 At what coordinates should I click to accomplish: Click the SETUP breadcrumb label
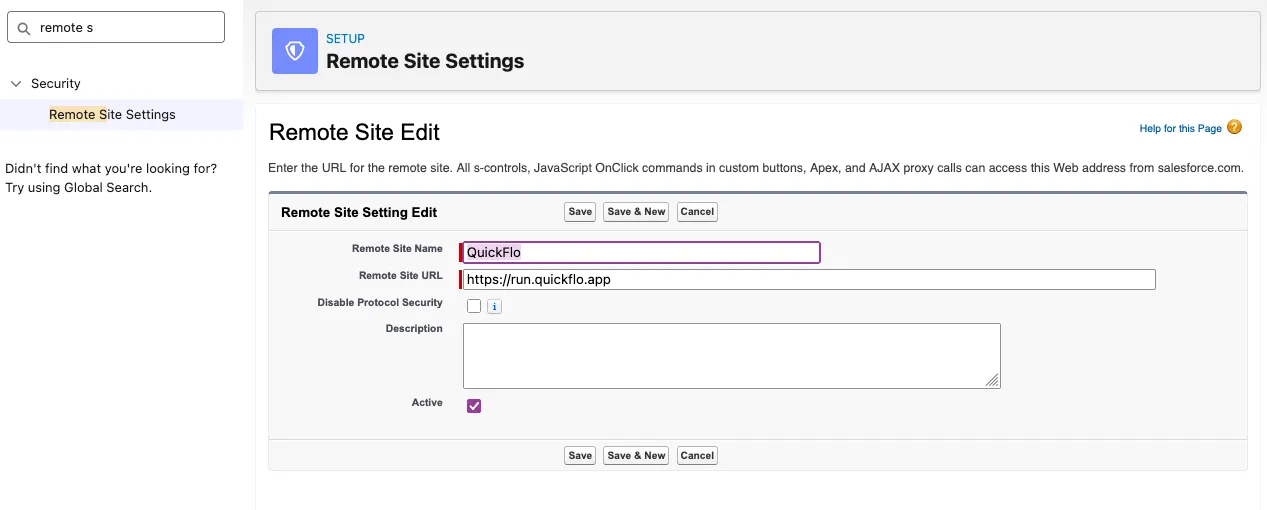point(345,39)
